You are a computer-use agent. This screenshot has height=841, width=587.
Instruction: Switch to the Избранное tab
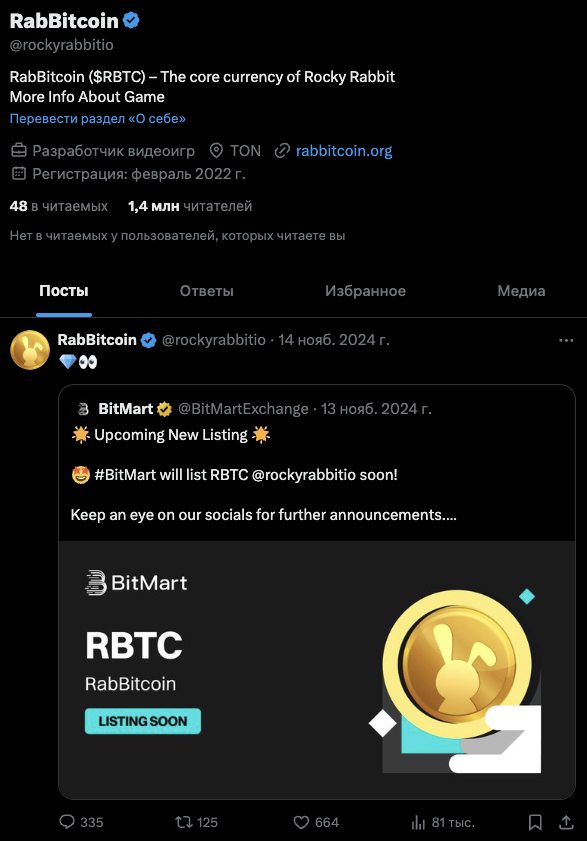click(x=365, y=291)
